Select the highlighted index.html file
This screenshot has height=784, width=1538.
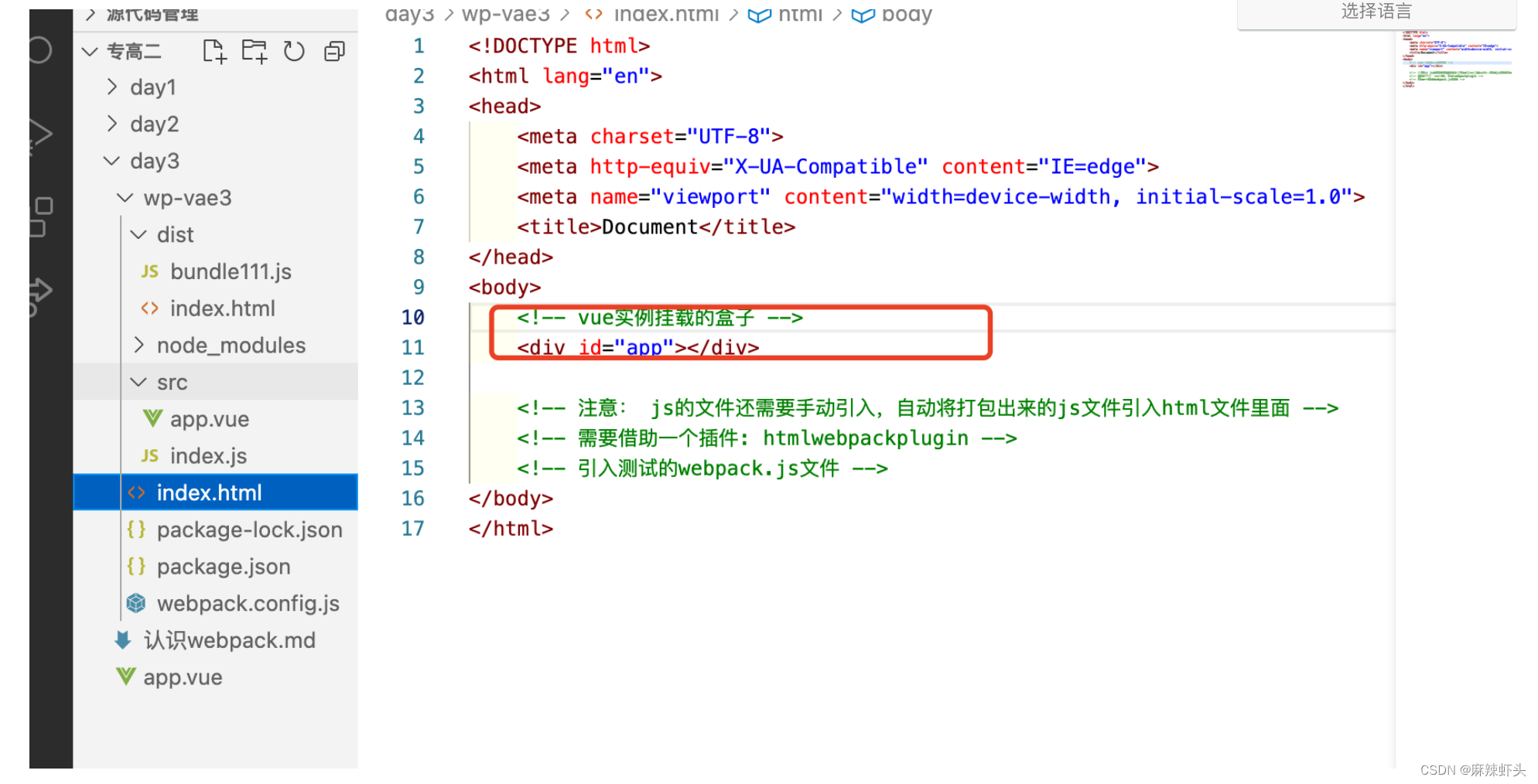click(216, 493)
